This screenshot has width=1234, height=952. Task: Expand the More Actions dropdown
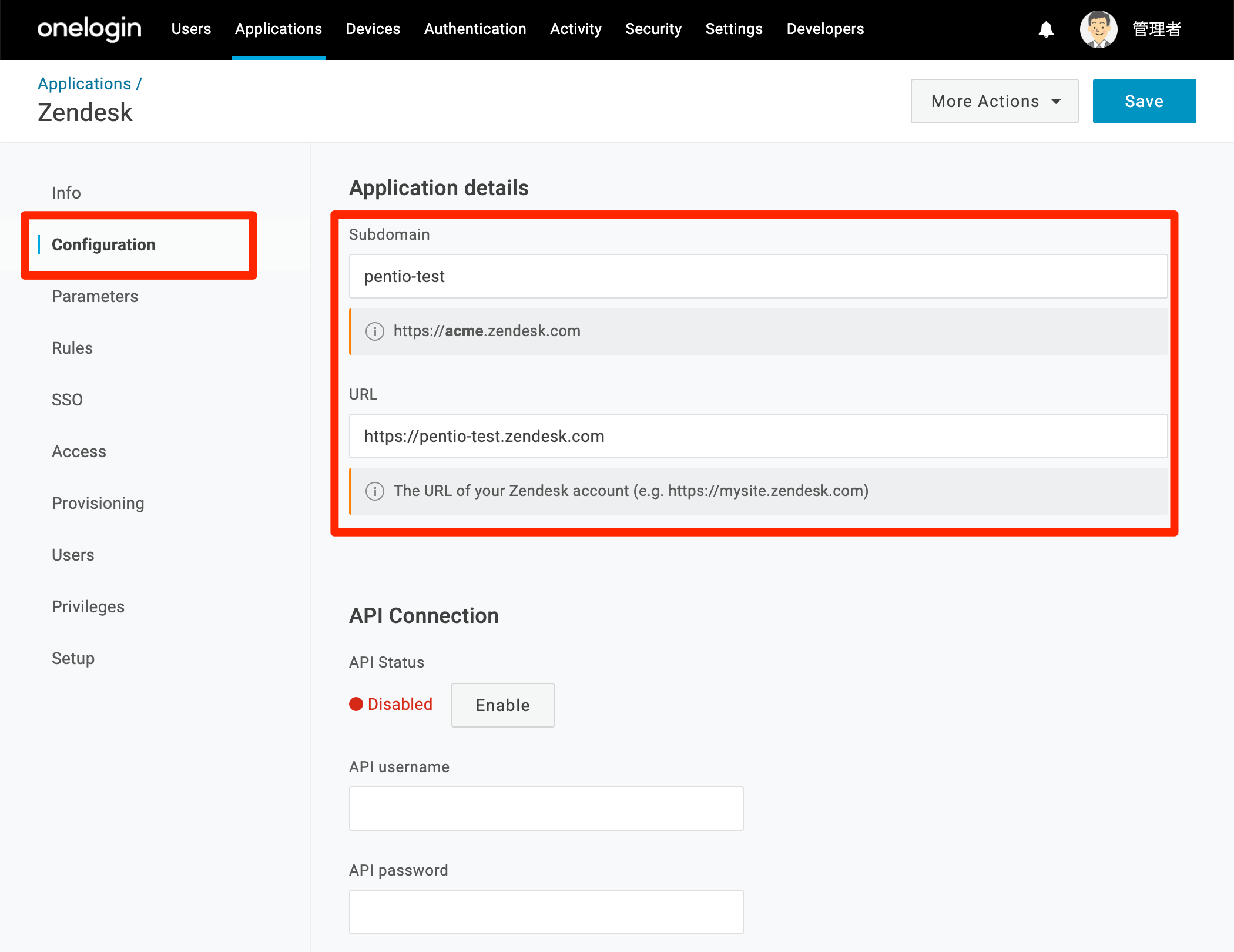coord(994,101)
